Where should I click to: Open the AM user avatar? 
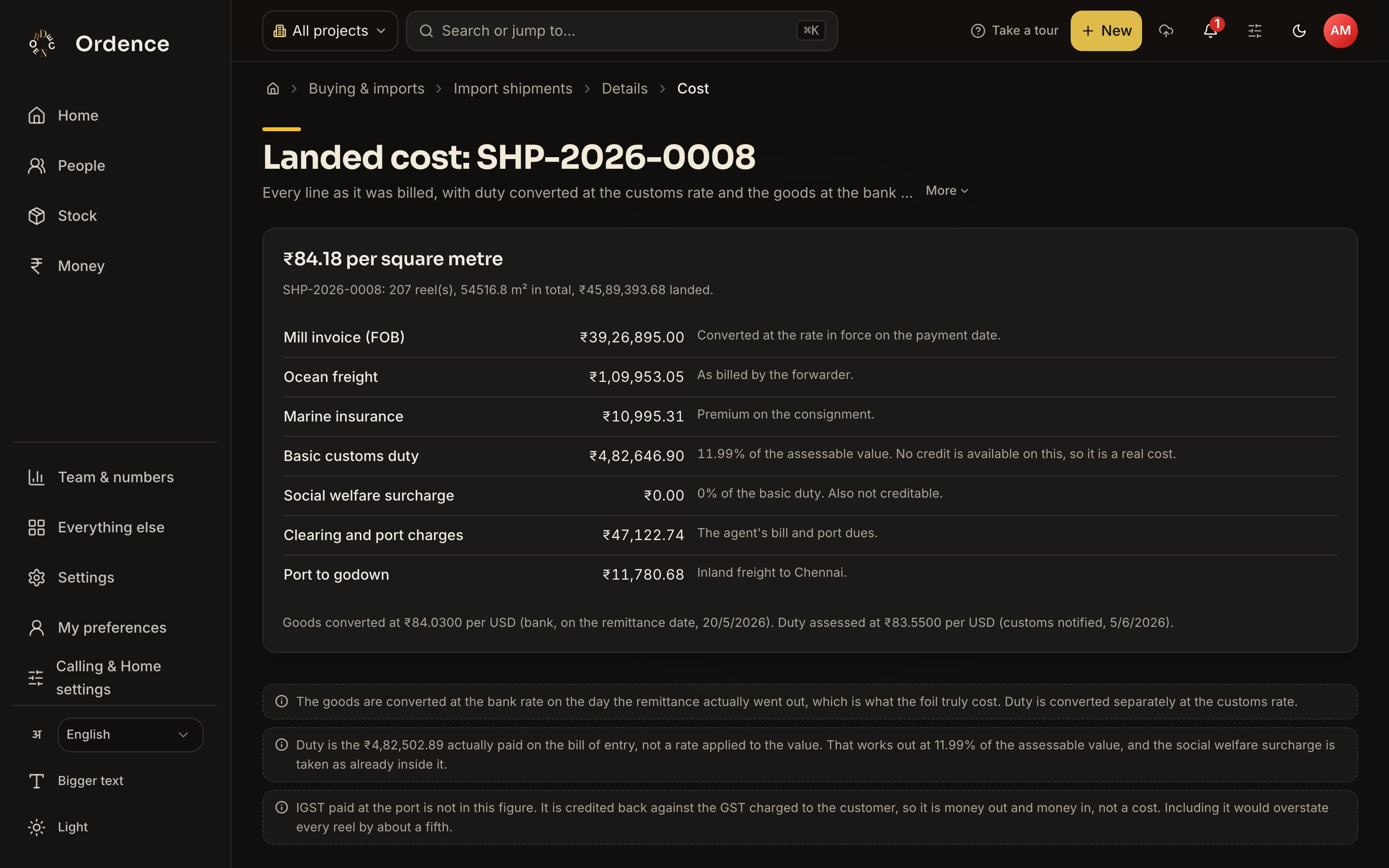[x=1340, y=31]
